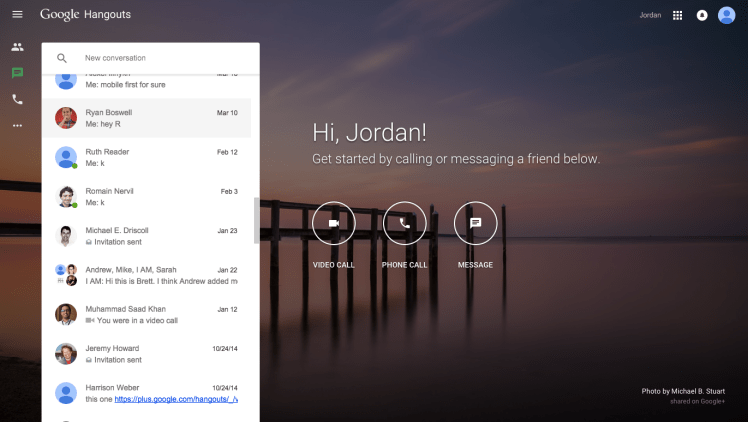Open the plus.google.com/hangouts link
Image resolution: width=748 pixels, height=422 pixels.
click(x=176, y=399)
